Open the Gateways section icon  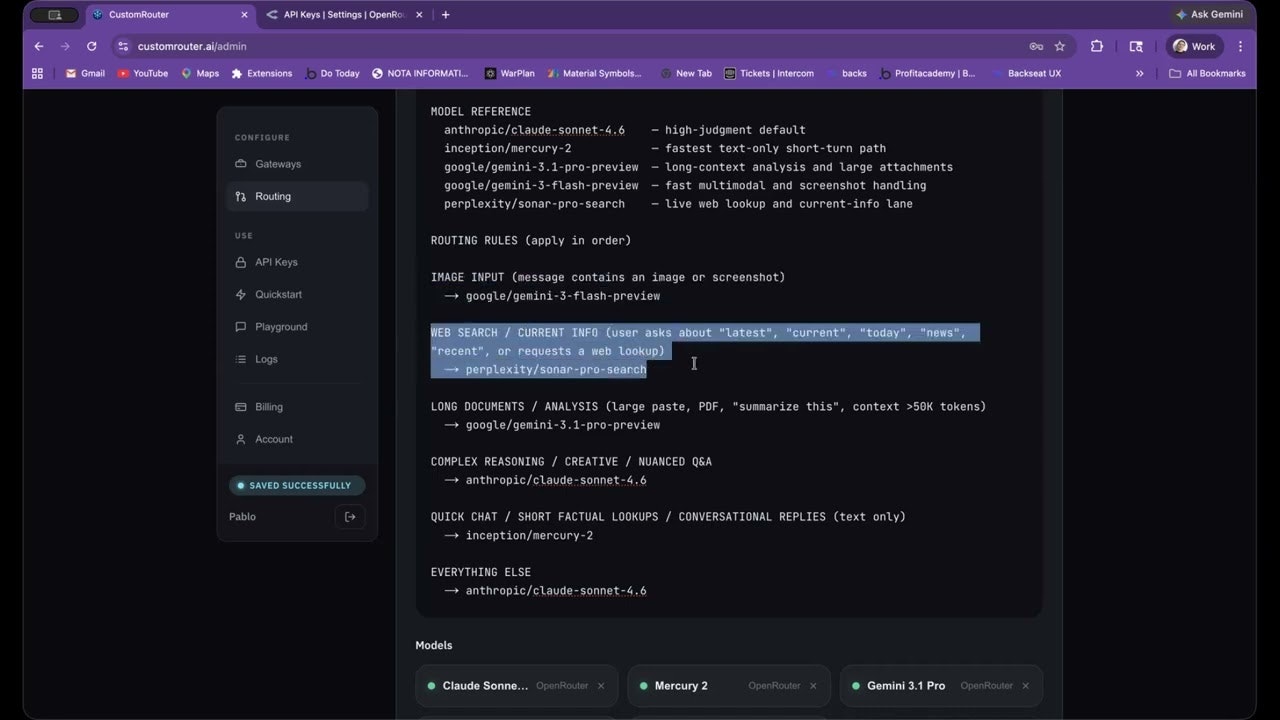[x=240, y=164]
